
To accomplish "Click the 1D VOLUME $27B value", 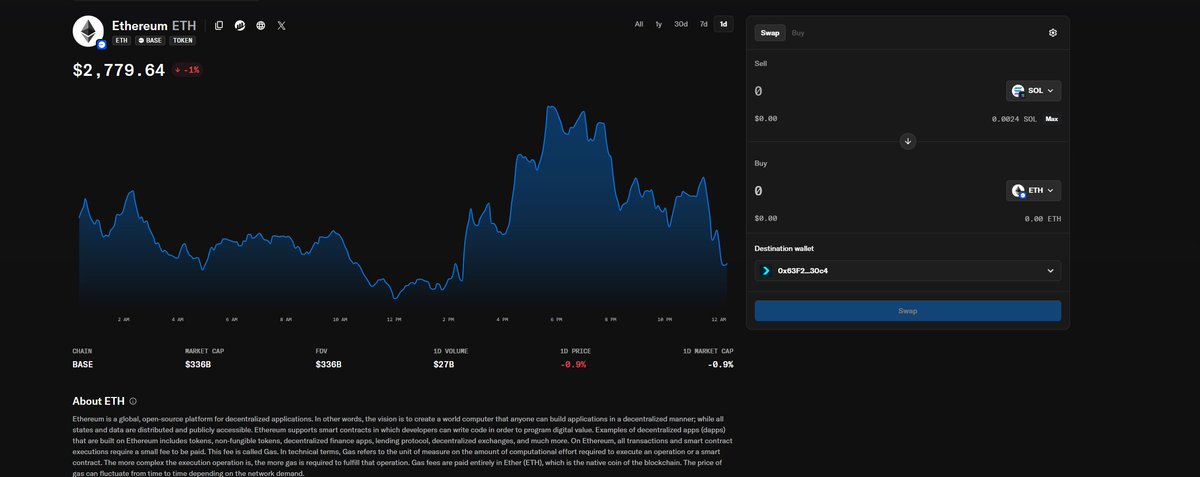I will [x=445, y=365].
